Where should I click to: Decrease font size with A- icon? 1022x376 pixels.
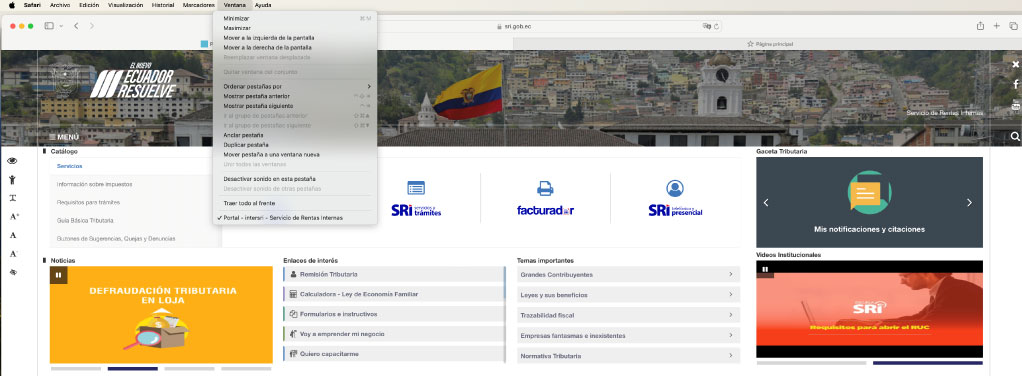tap(13, 253)
